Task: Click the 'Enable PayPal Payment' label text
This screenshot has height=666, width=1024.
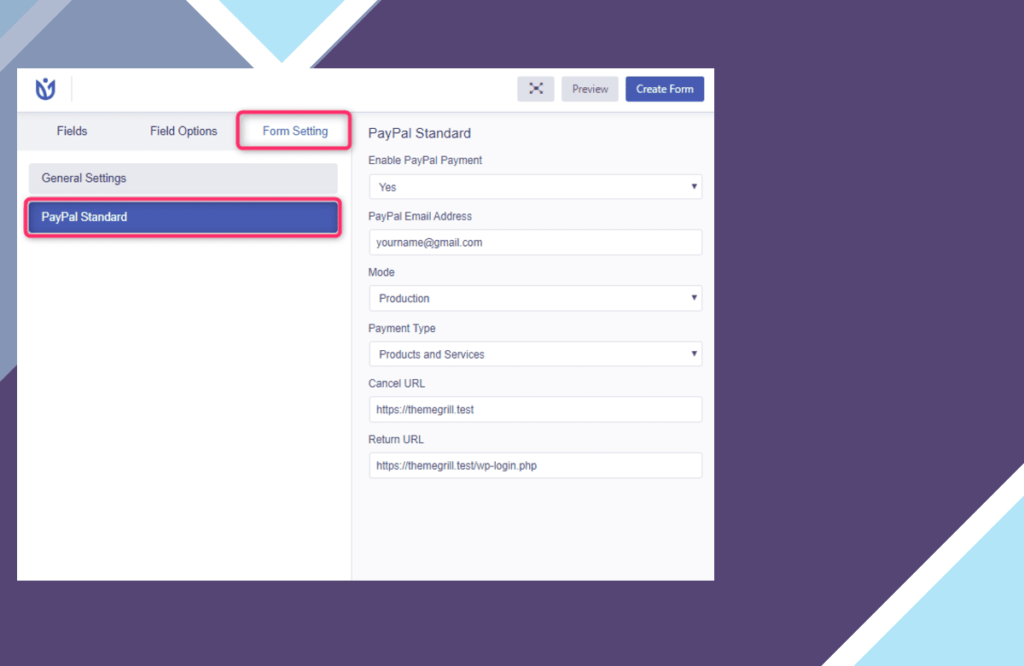Action: tap(425, 160)
